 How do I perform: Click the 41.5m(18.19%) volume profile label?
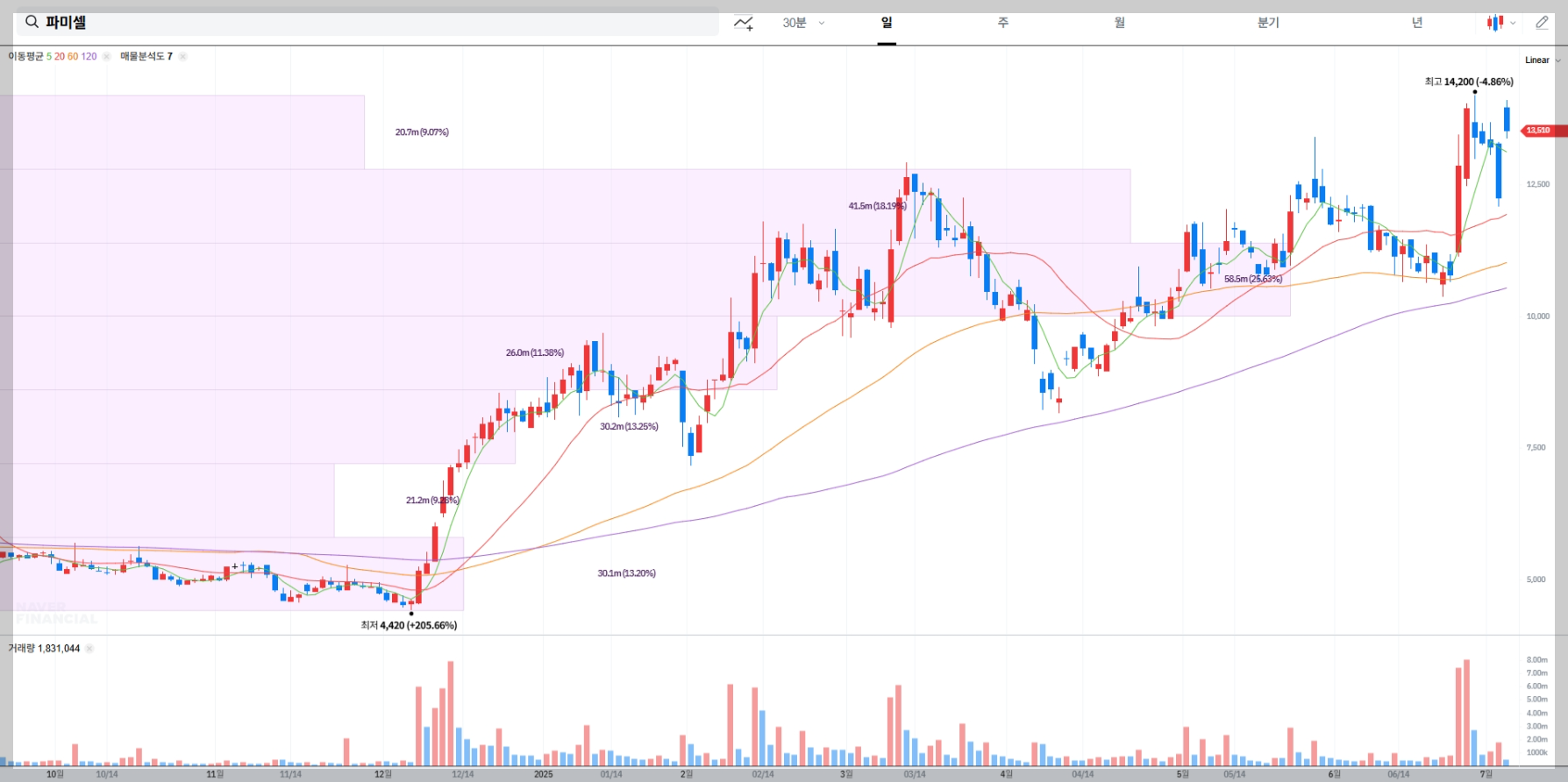click(x=877, y=206)
